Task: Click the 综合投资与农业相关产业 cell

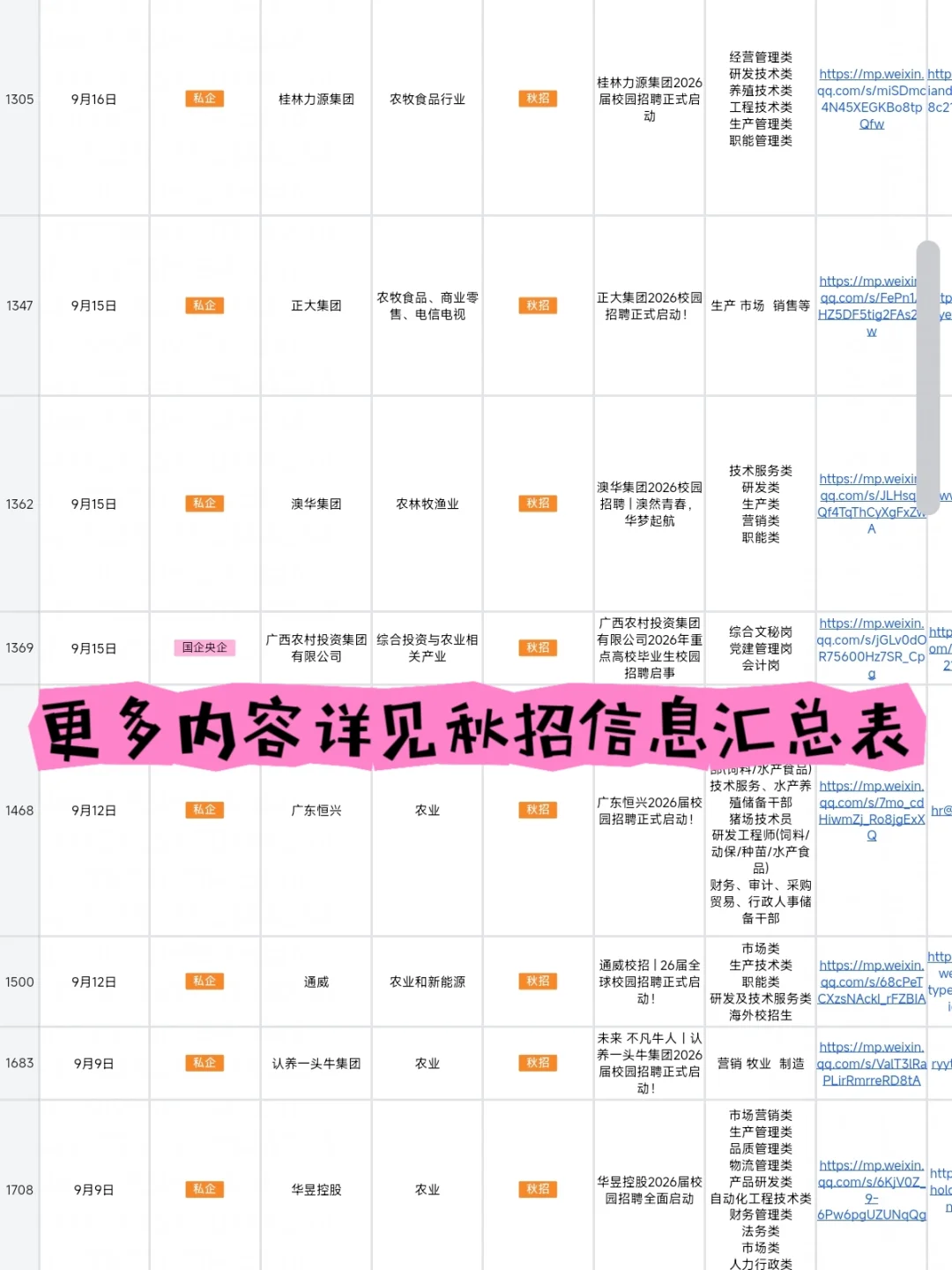Action: [428, 648]
